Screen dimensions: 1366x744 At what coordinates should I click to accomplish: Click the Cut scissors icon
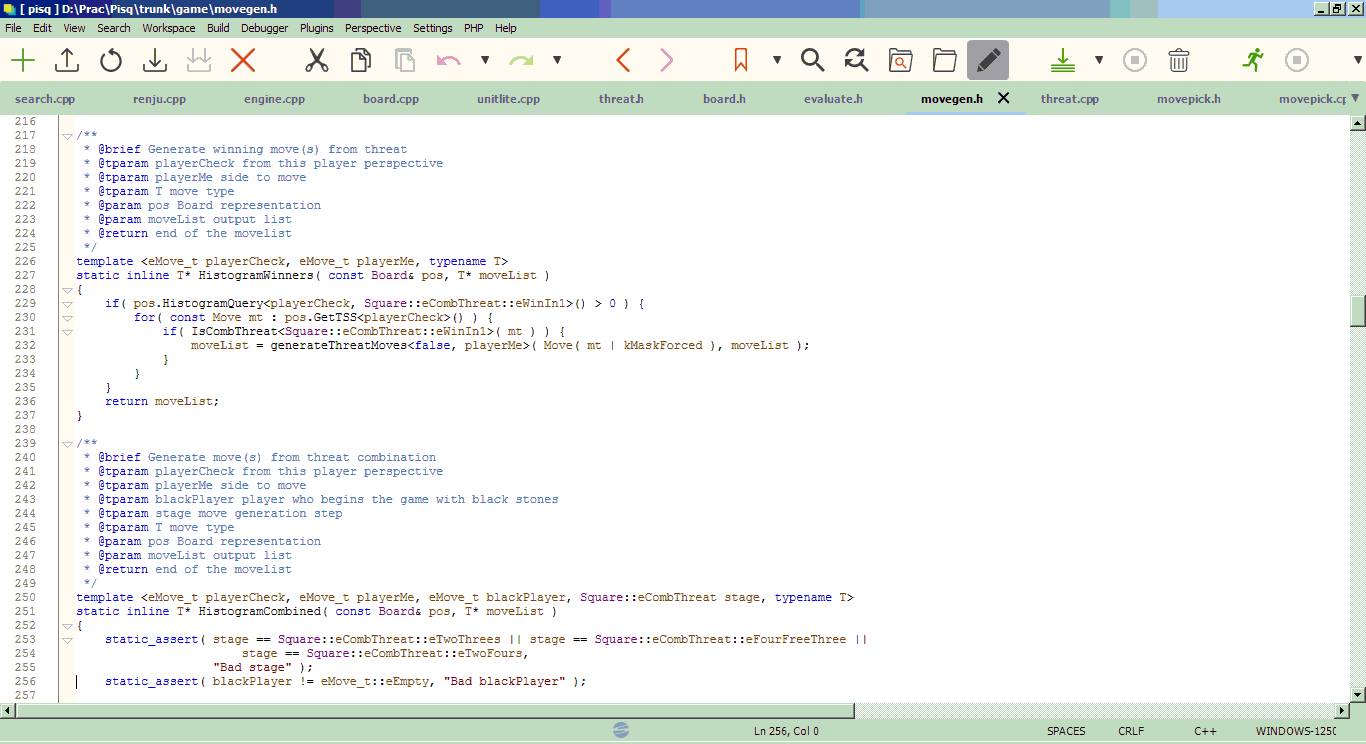coord(317,60)
